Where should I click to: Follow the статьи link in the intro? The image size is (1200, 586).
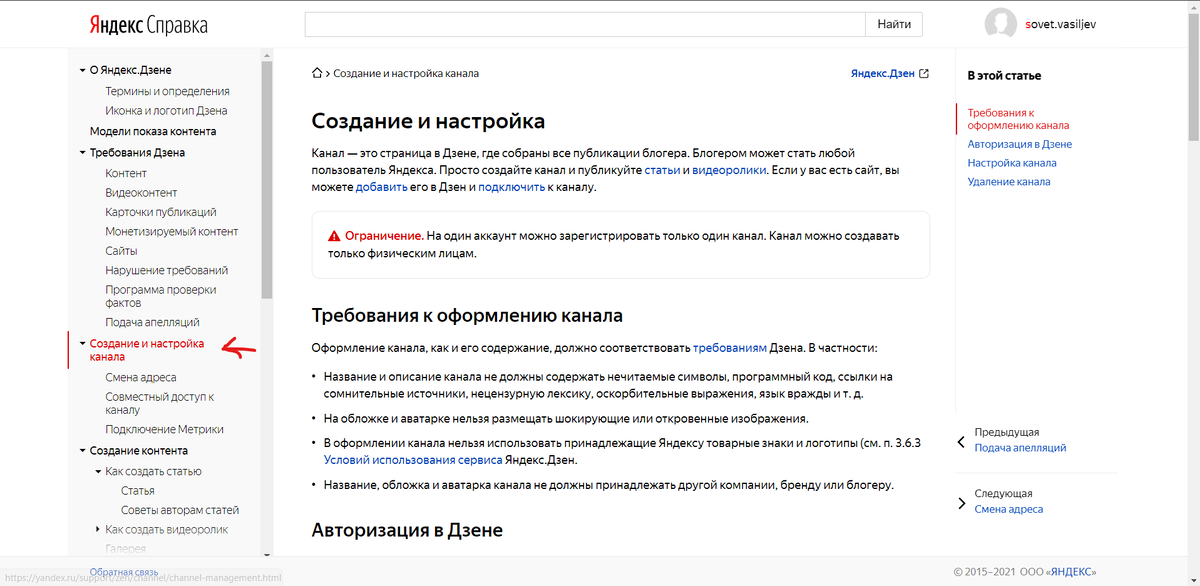pyautogui.click(x=662, y=170)
